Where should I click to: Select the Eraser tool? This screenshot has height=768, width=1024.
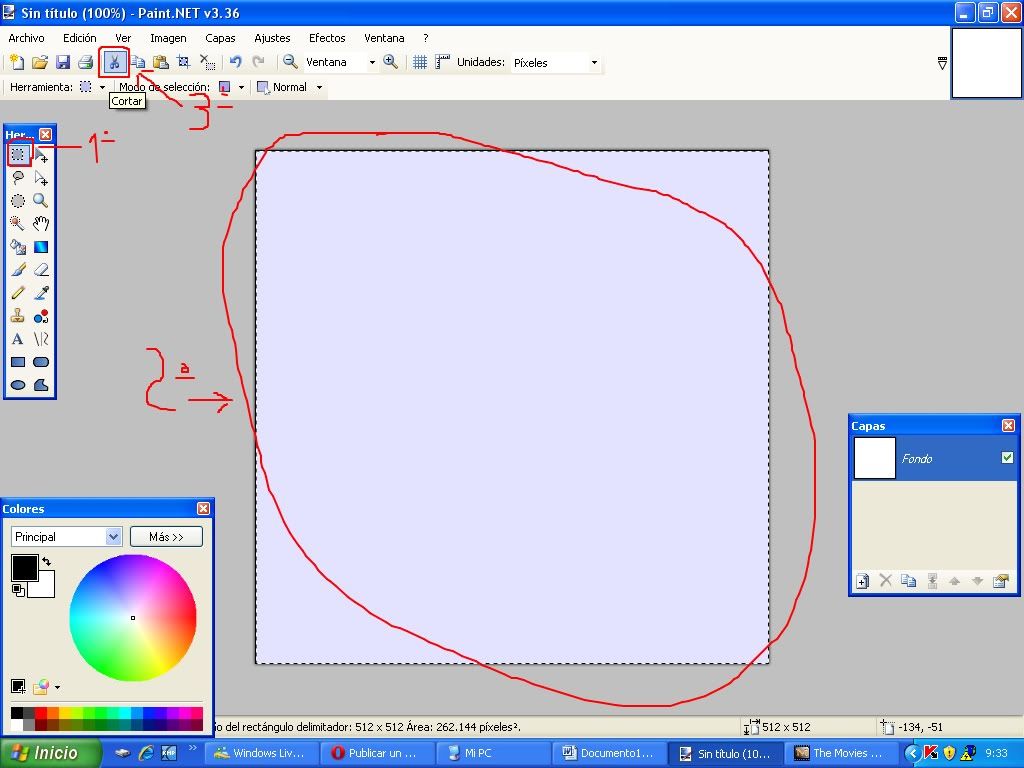(41, 270)
